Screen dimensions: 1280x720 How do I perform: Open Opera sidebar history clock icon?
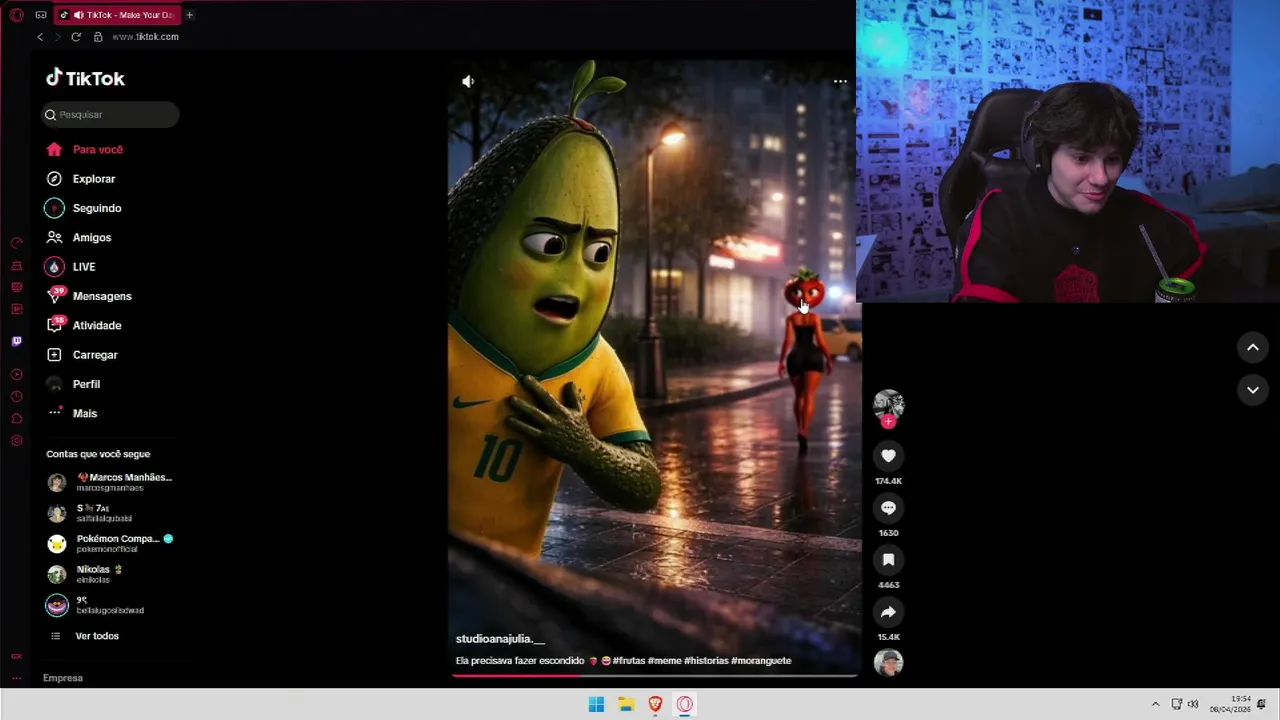click(x=16, y=396)
